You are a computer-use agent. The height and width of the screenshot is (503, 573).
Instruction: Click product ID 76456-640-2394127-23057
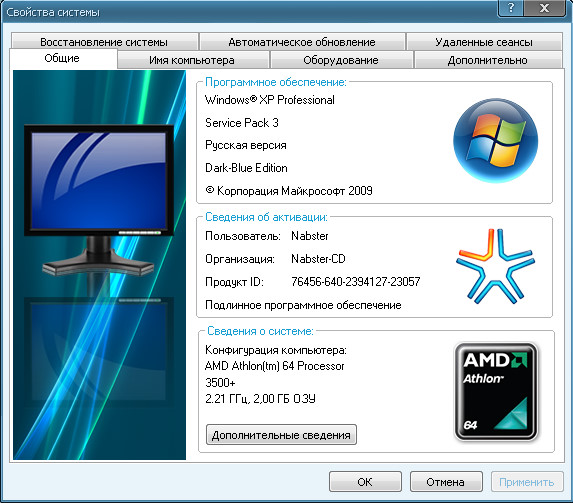tap(356, 282)
